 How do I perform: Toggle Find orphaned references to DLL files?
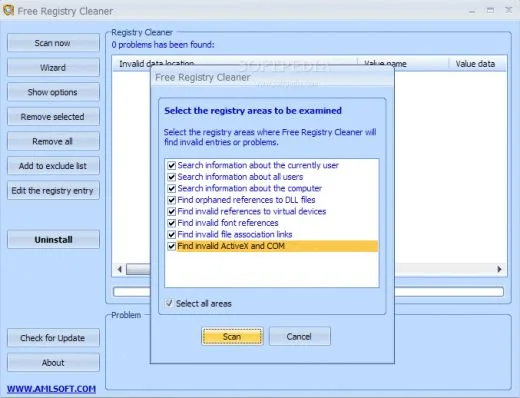pyautogui.click(x=172, y=200)
